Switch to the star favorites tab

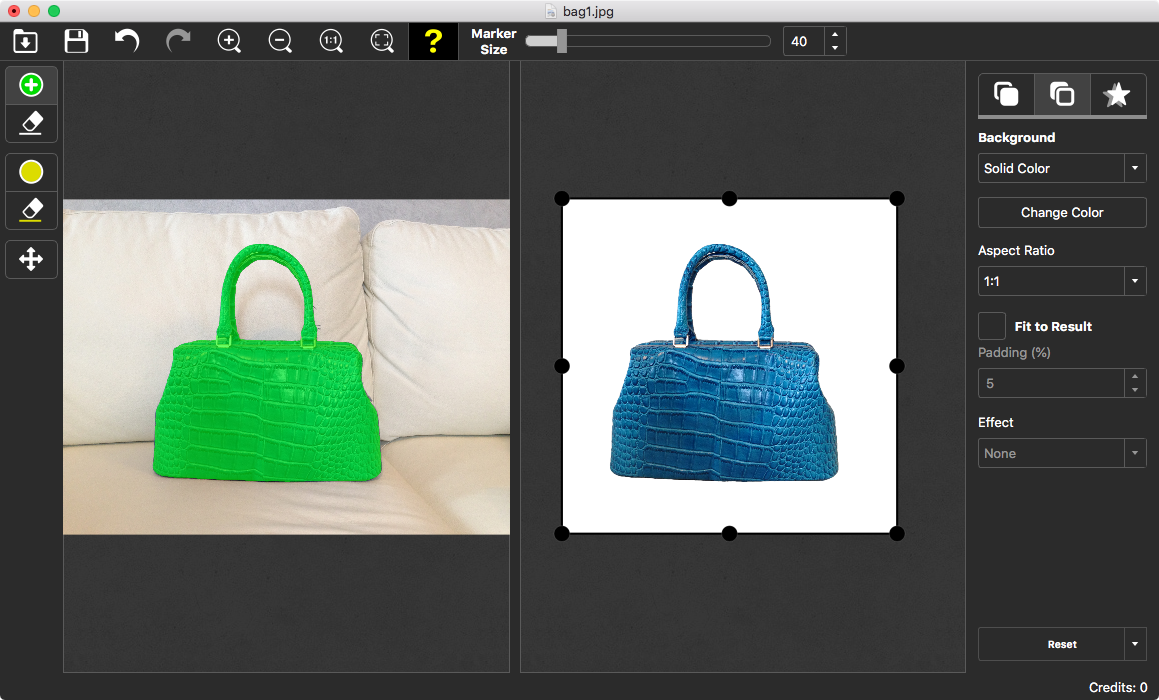(1116, 95)
